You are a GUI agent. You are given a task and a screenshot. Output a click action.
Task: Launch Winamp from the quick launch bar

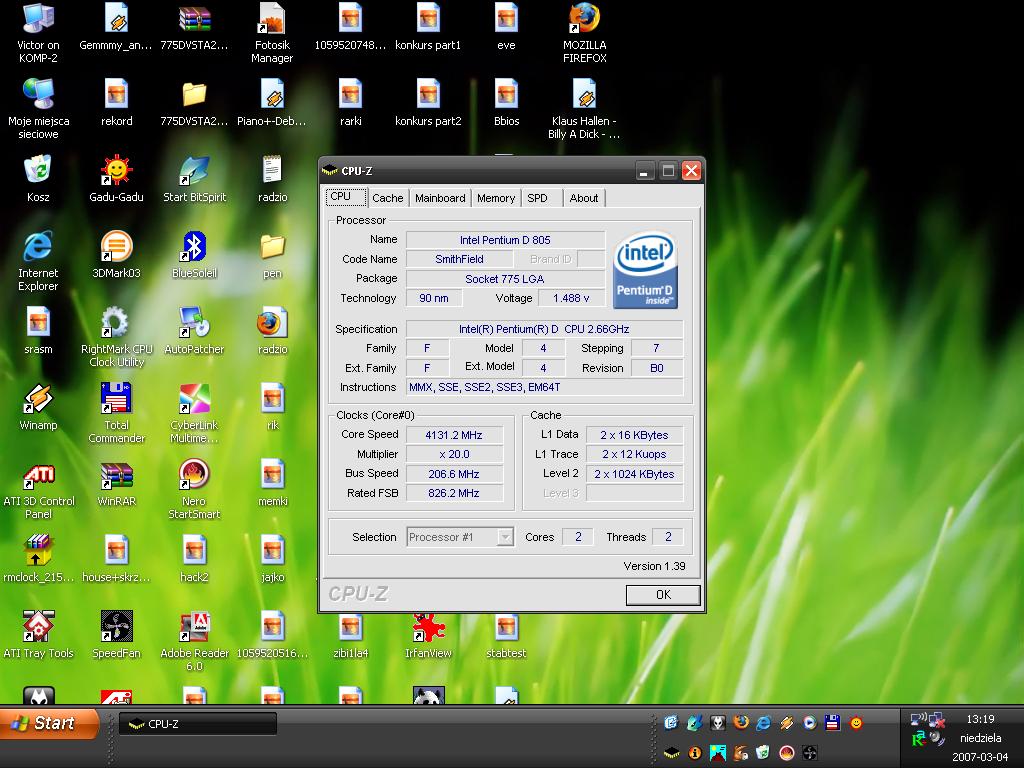pos(786,722)
